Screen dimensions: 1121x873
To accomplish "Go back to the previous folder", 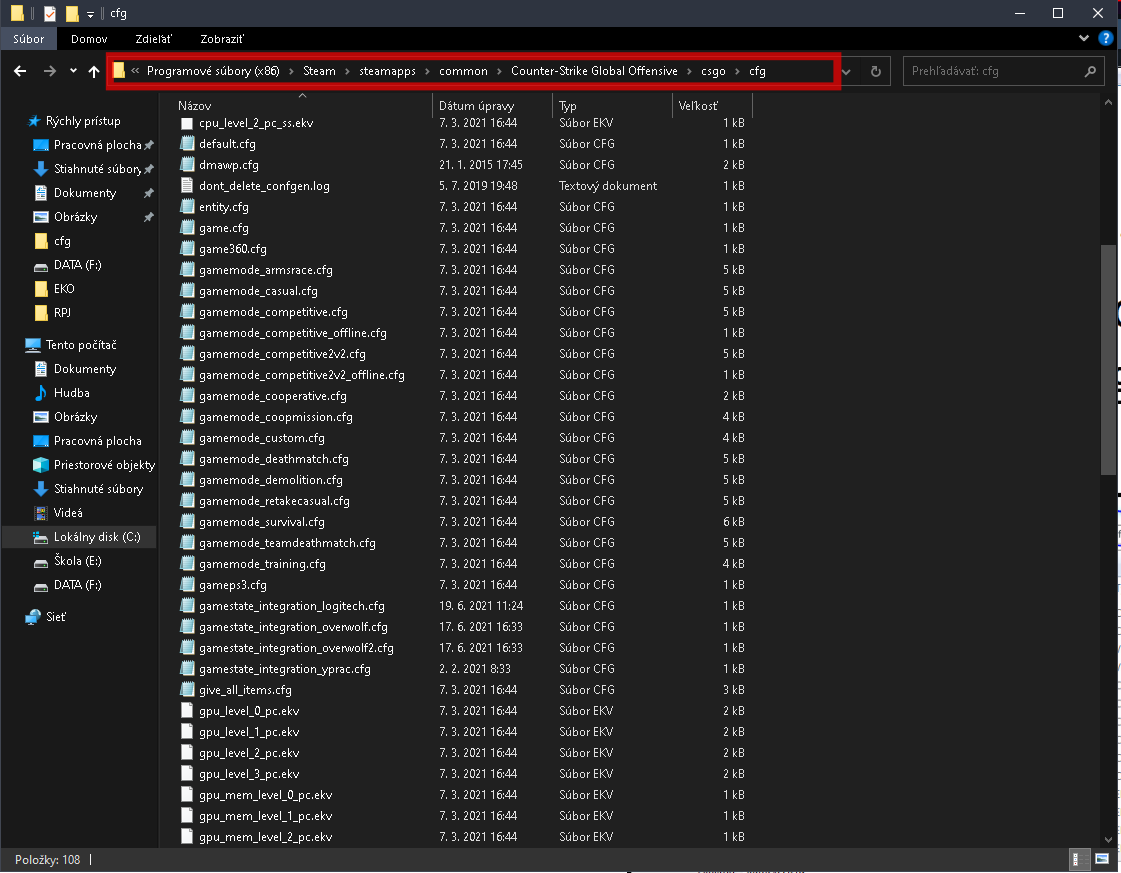I will coord(20,71).
